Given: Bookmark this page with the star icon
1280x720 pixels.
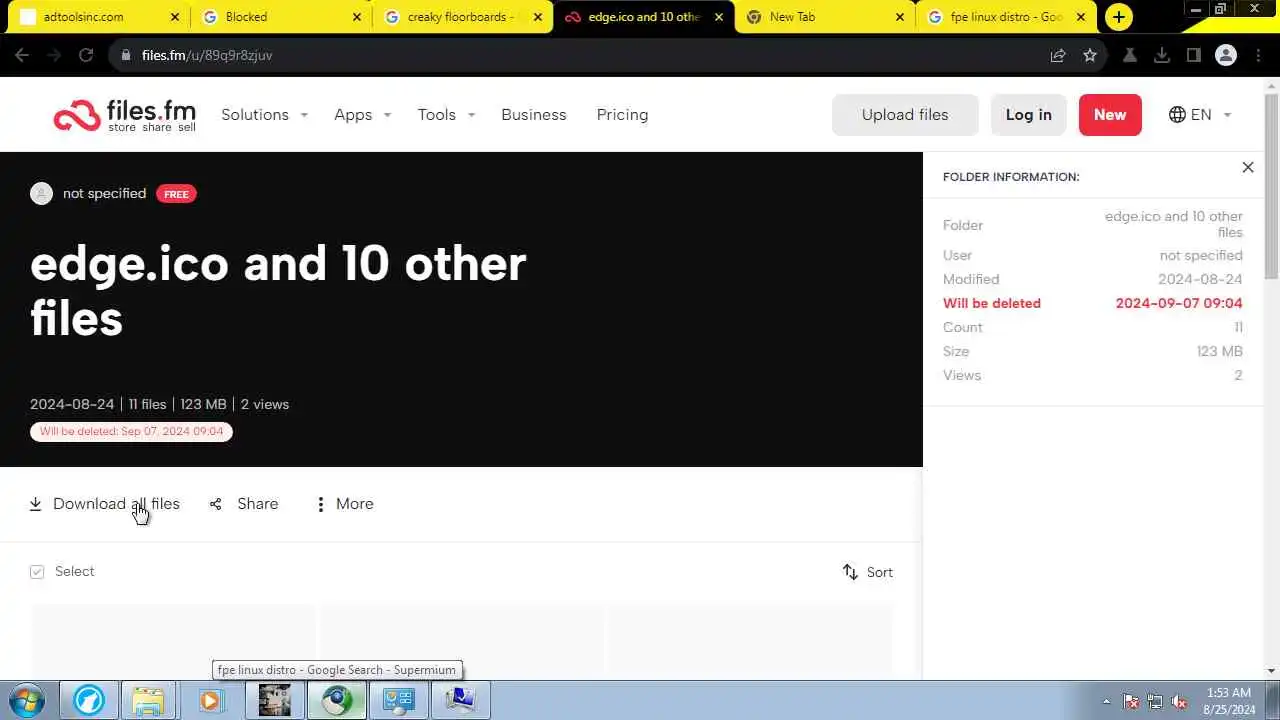Looking at the screenshot, I should pyautogui.click(x=1090, y=55).
